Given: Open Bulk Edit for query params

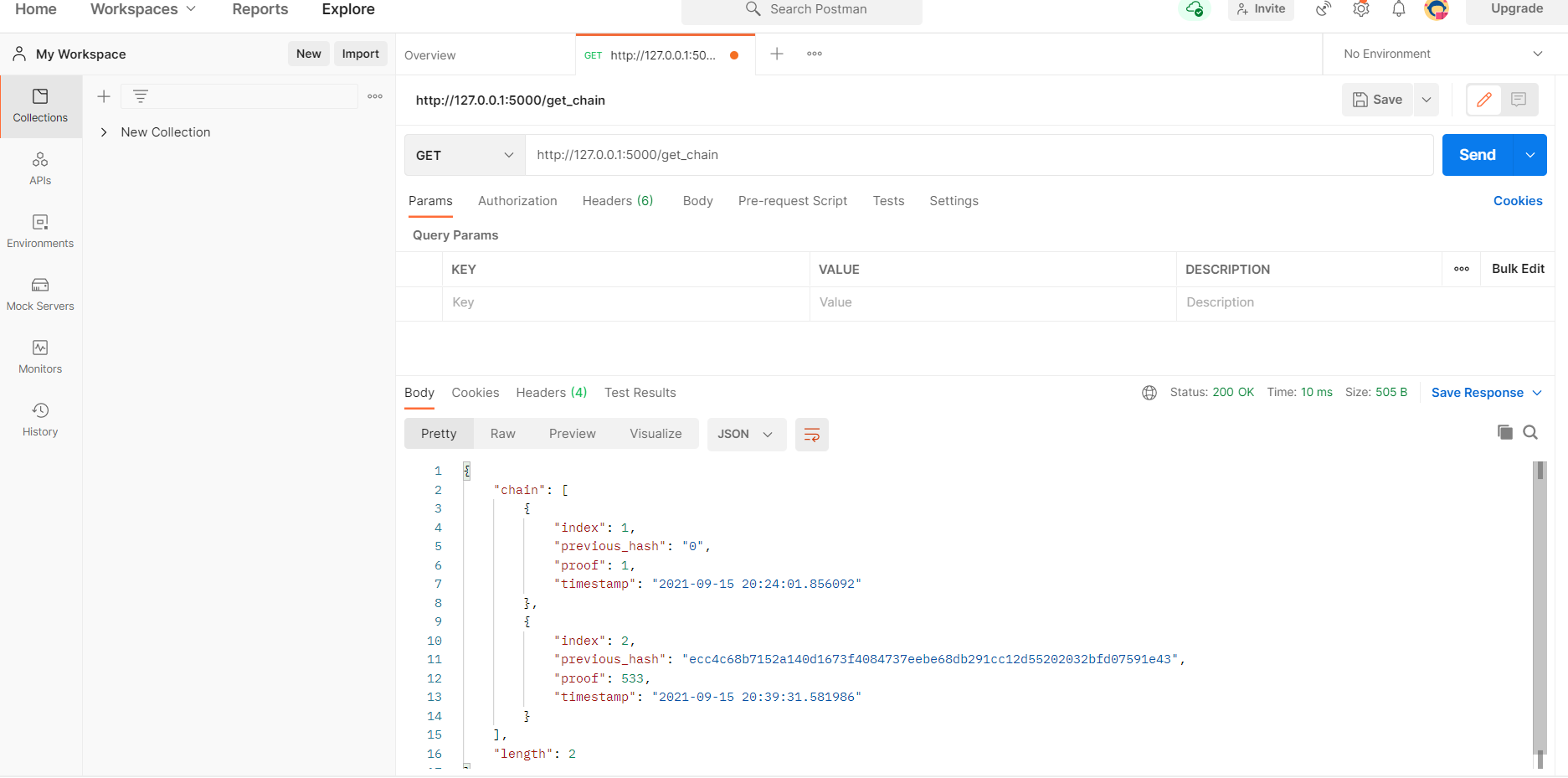Looking at the screenshot, I should [1518, 269].
